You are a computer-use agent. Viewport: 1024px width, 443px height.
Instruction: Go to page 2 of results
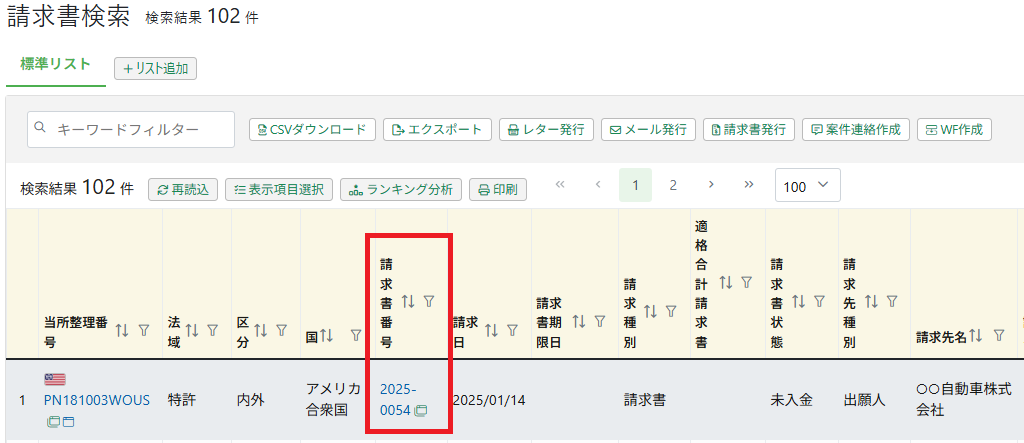pos(673,185)
